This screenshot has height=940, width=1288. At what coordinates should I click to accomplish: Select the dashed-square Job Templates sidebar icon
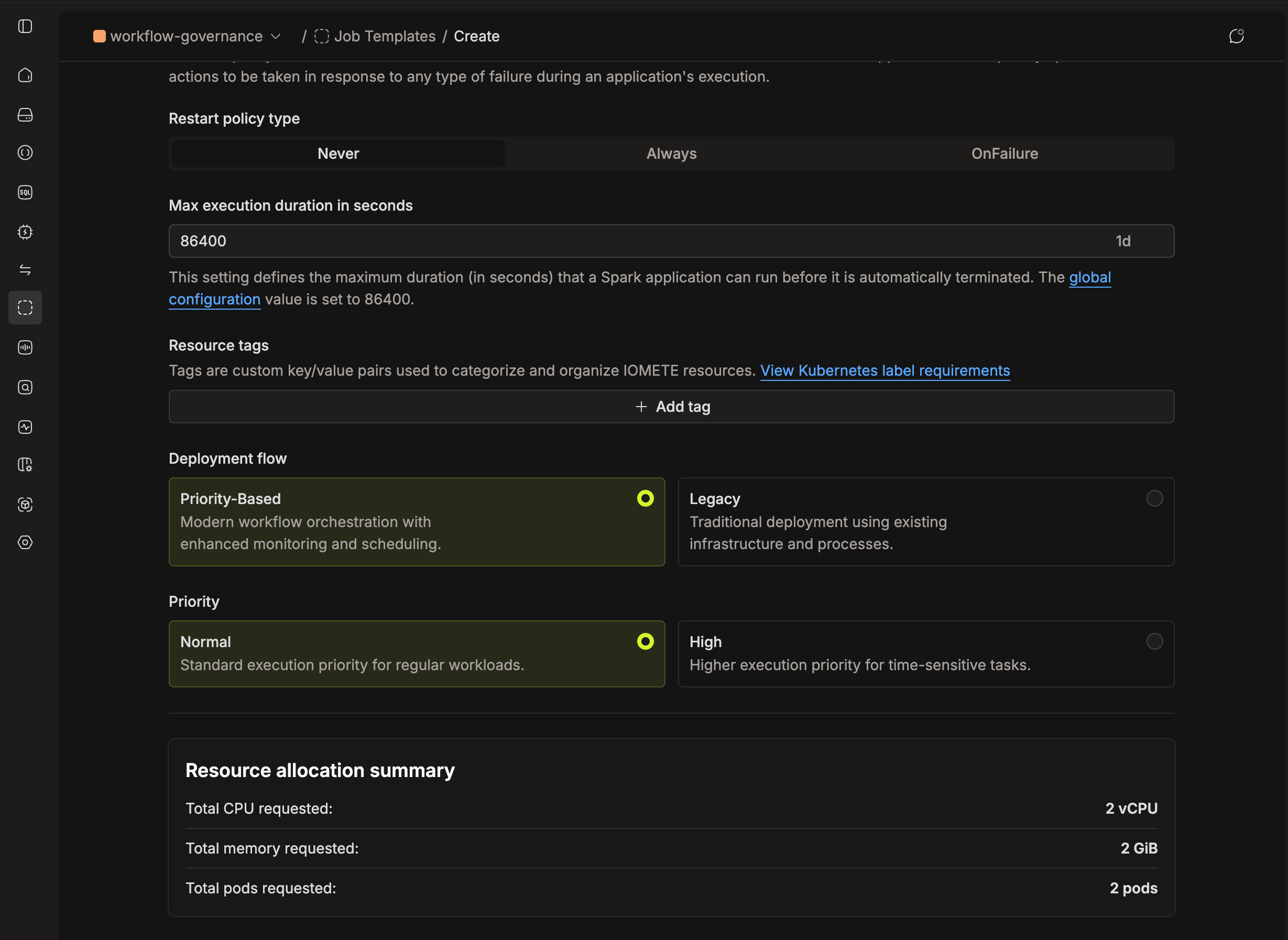pyautogui.click(x=25, y=308)
